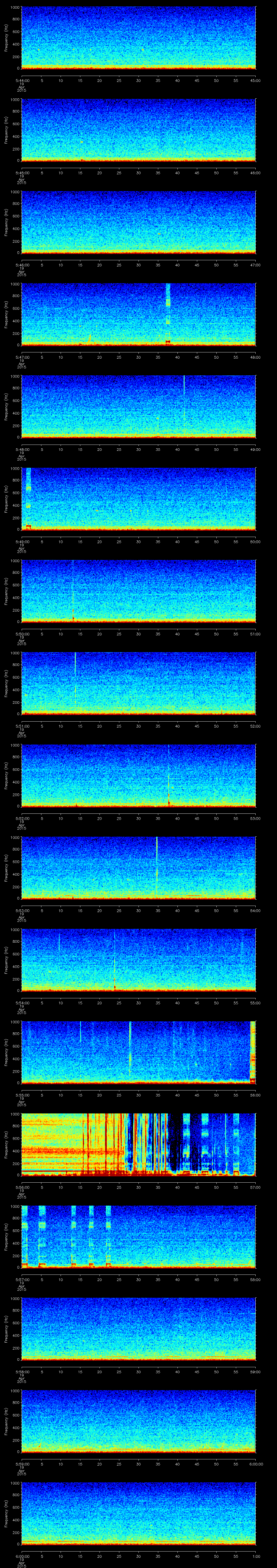The image size is (277, 1568).
Task: Click the 5:54:00 start time label
Action: point(22,1003)
